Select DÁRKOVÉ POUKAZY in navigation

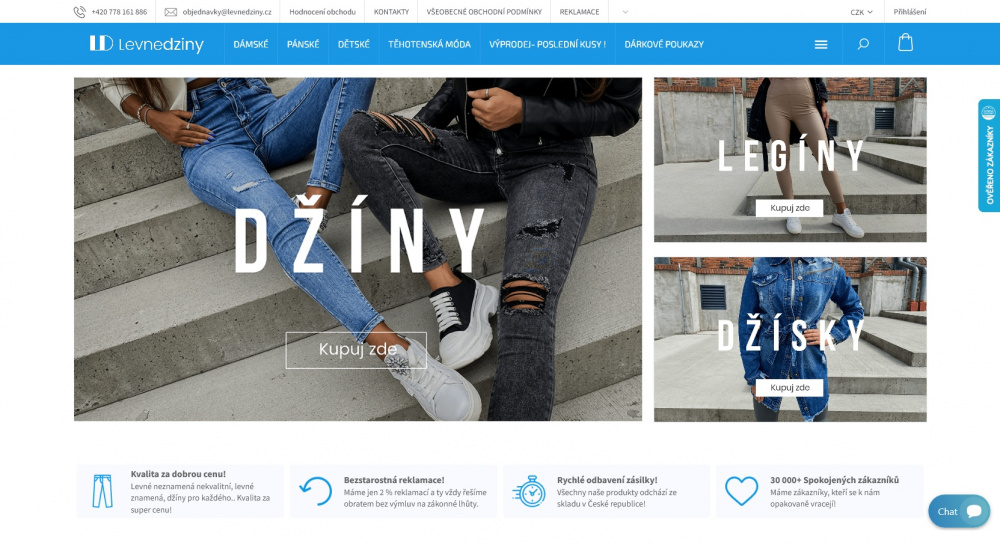[x=664, y=45]
